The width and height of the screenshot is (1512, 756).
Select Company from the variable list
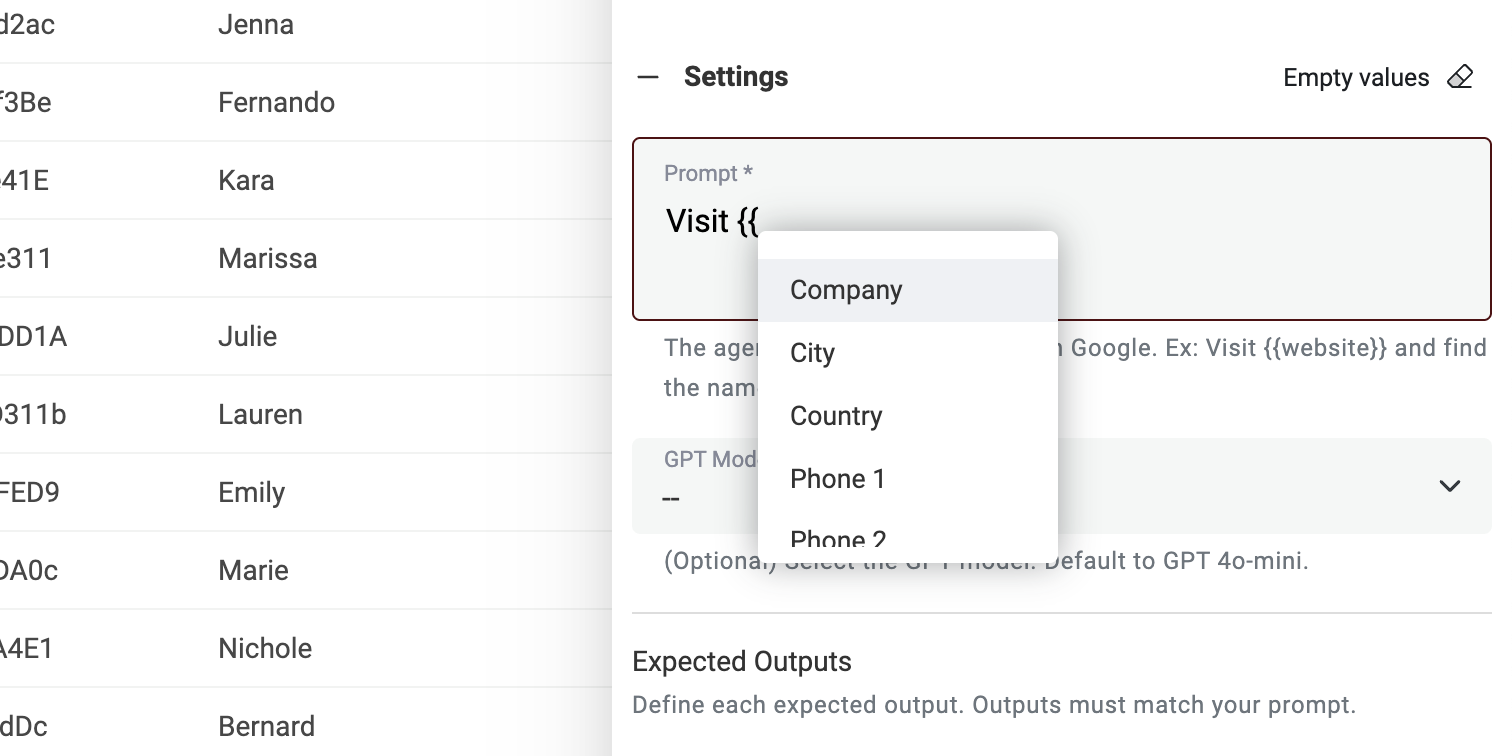tap(846, 290)
